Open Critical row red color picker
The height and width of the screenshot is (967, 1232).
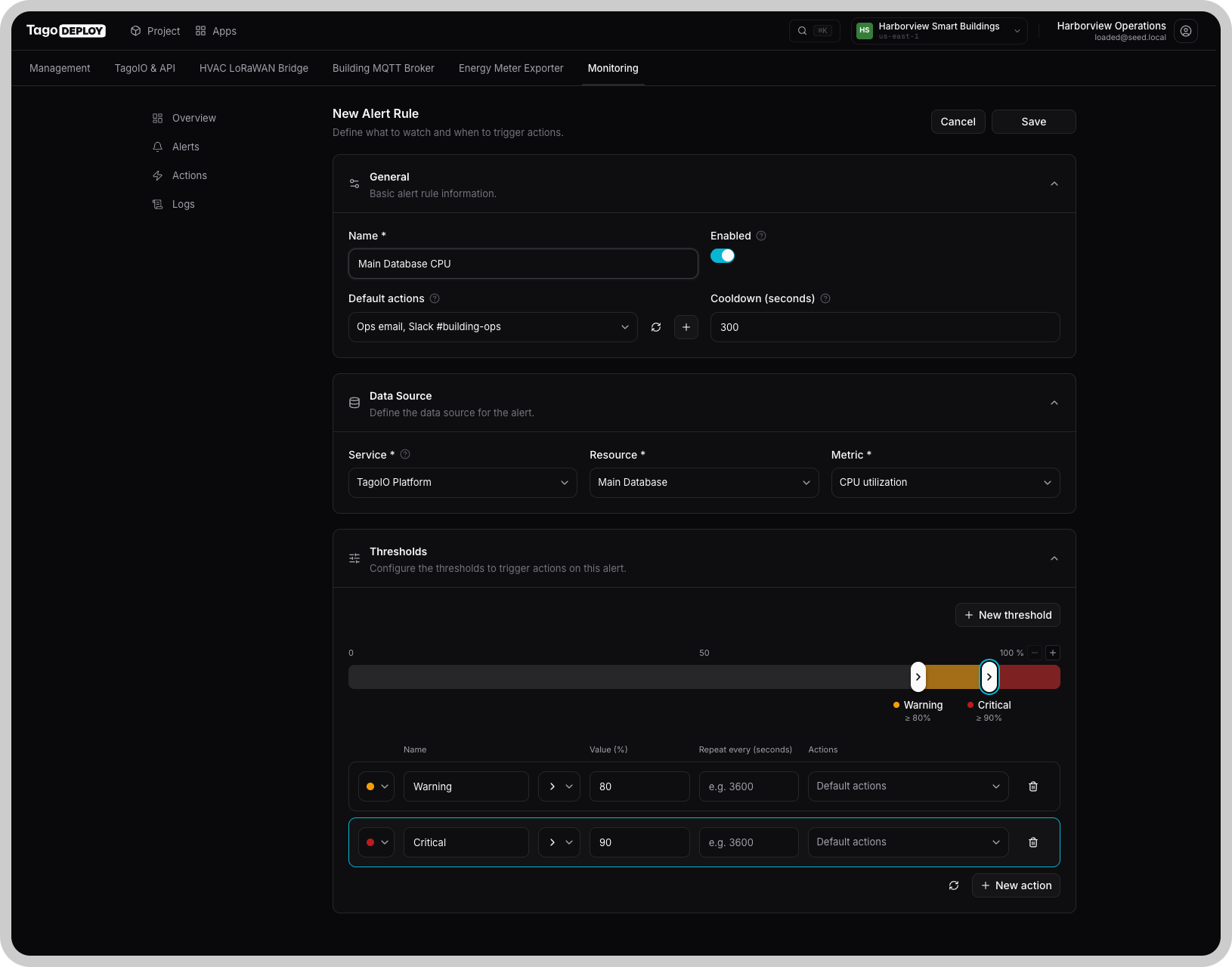(x=376, y=842)
